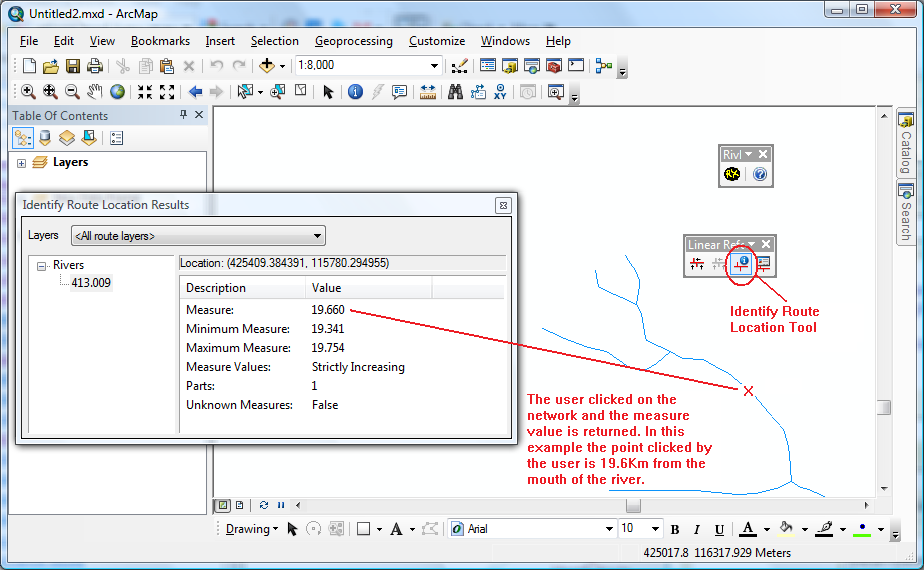Click the Fixed Zoom In icon
The image size is (924, 570).
(x=145, y=92)
